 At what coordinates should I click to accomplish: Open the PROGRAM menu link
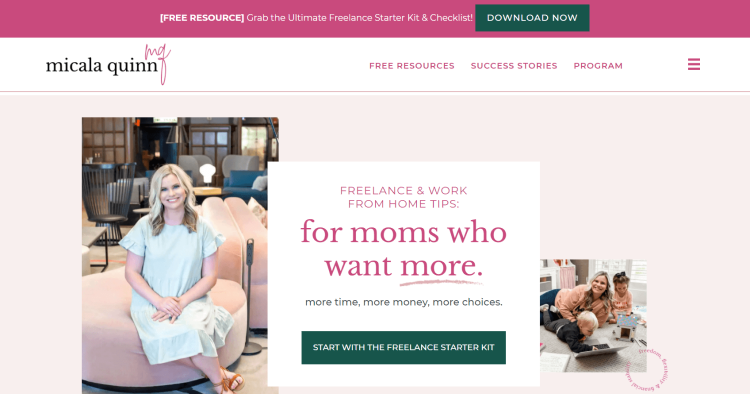[598, 66]
